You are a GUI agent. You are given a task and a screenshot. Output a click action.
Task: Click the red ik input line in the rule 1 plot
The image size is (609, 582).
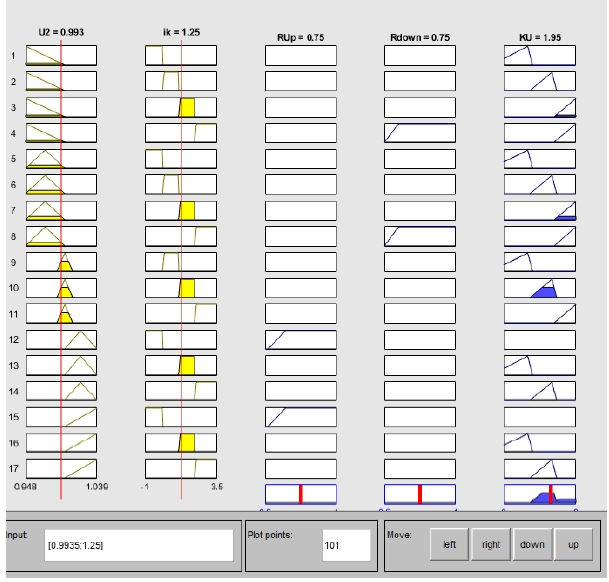pyautogui.click(x=181, y=54)
